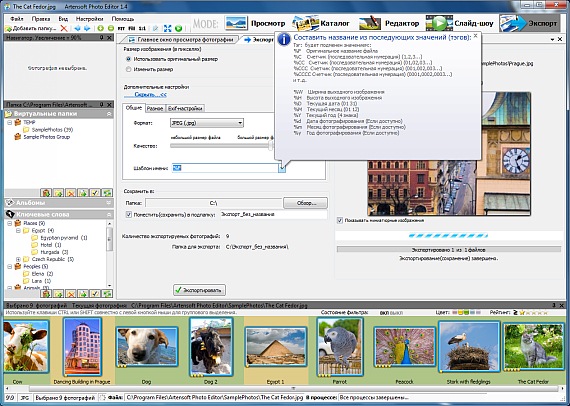This screenshot has width=570, height=406.
Task: Click the edit pencil toolbar icon
Action: tap(155, 28)
